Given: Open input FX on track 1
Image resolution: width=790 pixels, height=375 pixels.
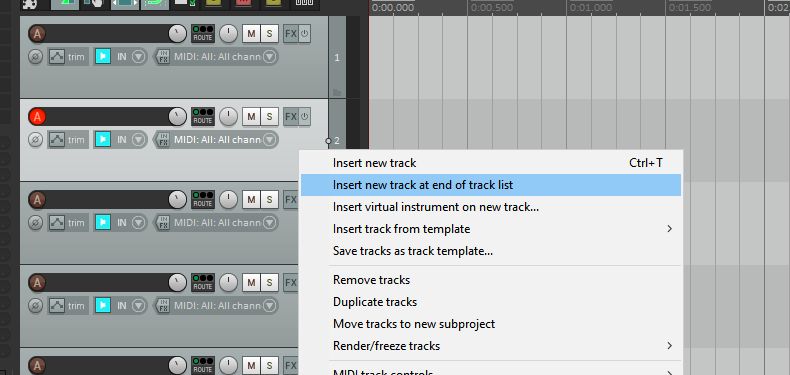Looking at the screenshot, I should 163,56.
